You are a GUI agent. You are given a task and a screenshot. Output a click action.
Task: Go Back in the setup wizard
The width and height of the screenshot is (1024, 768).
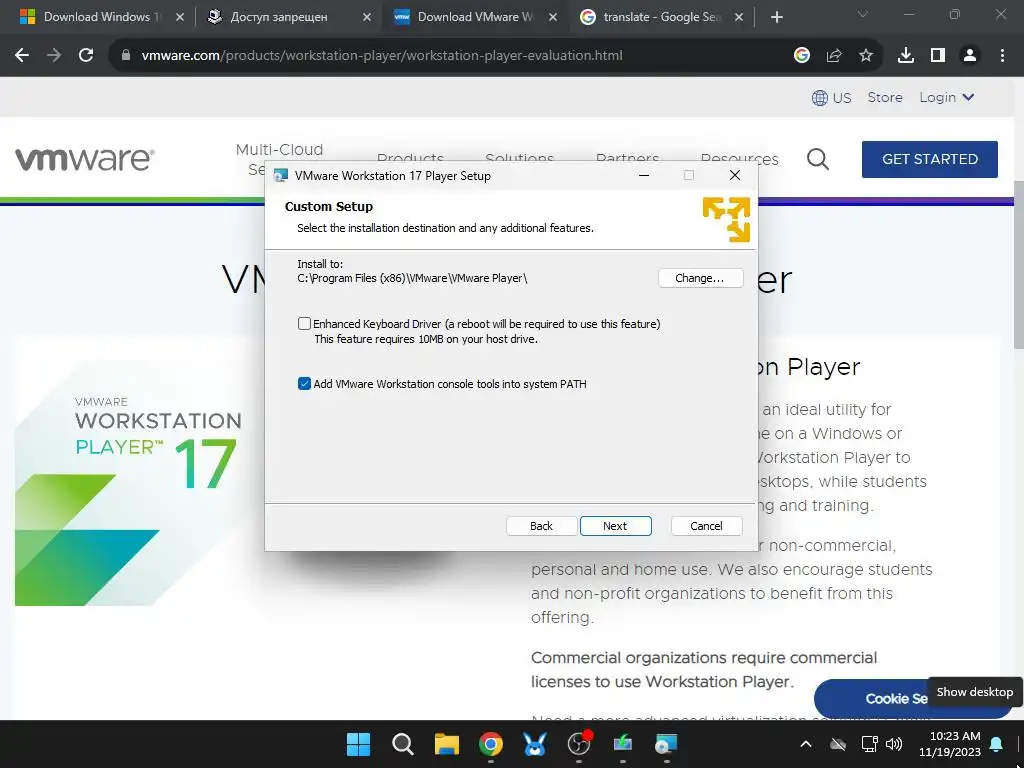[x=541, y=526]
